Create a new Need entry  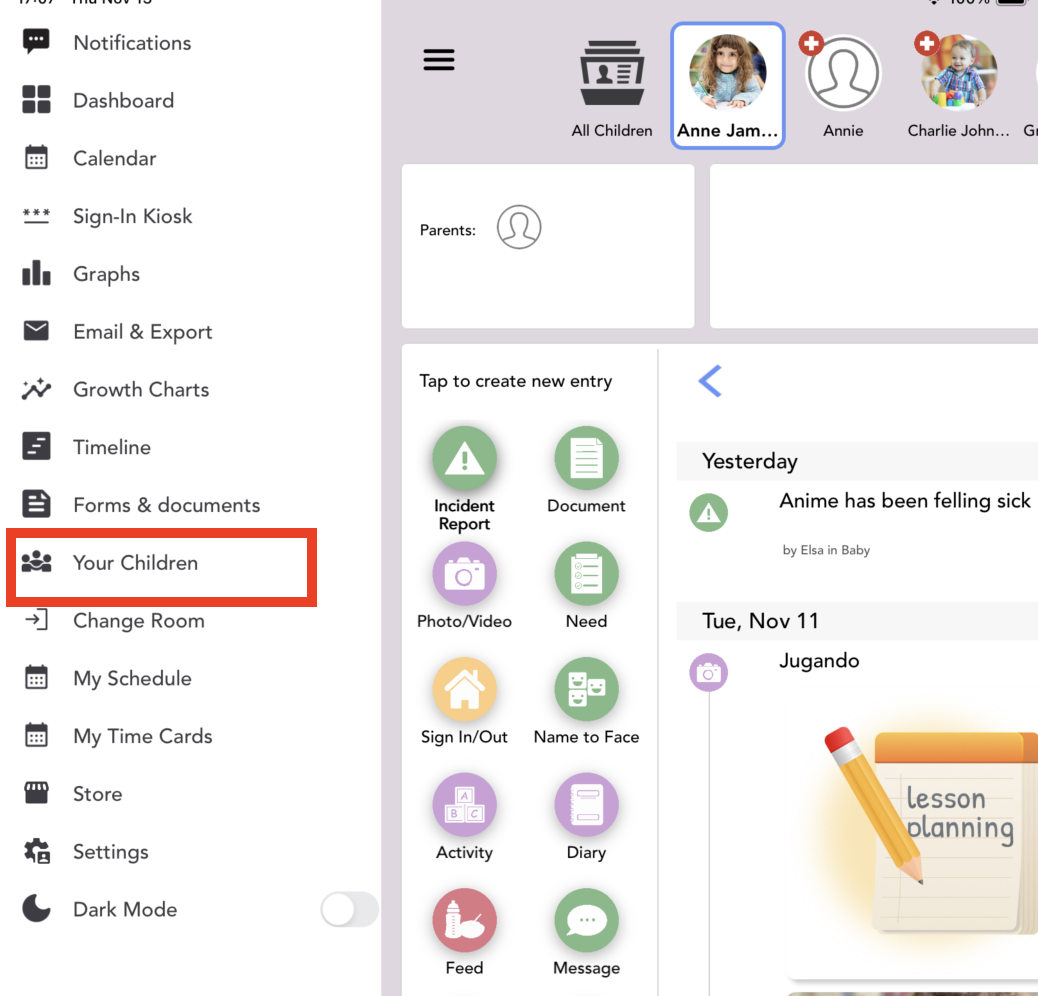[x=586, y=574]
